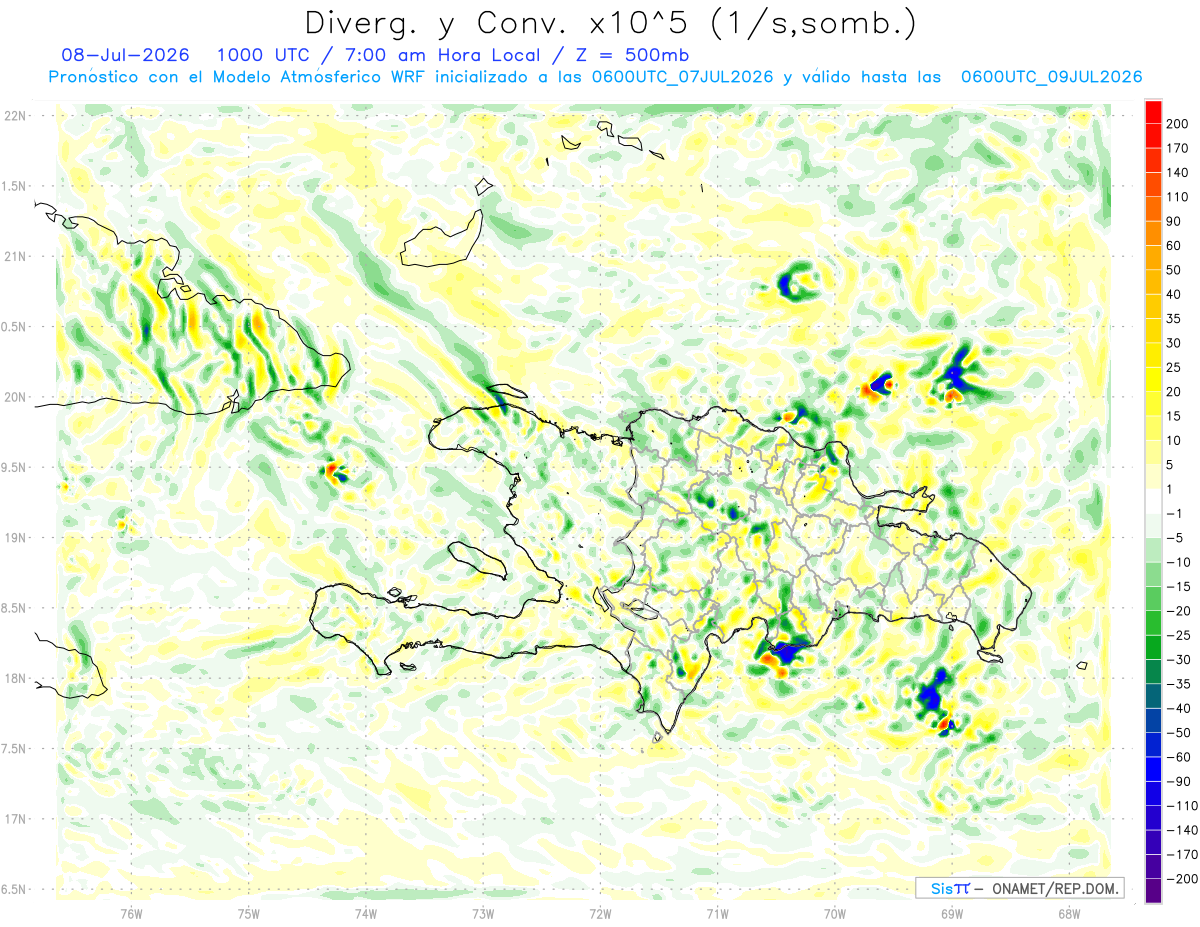
Task: Click the '68W' longitude label
Action: 1068,913
